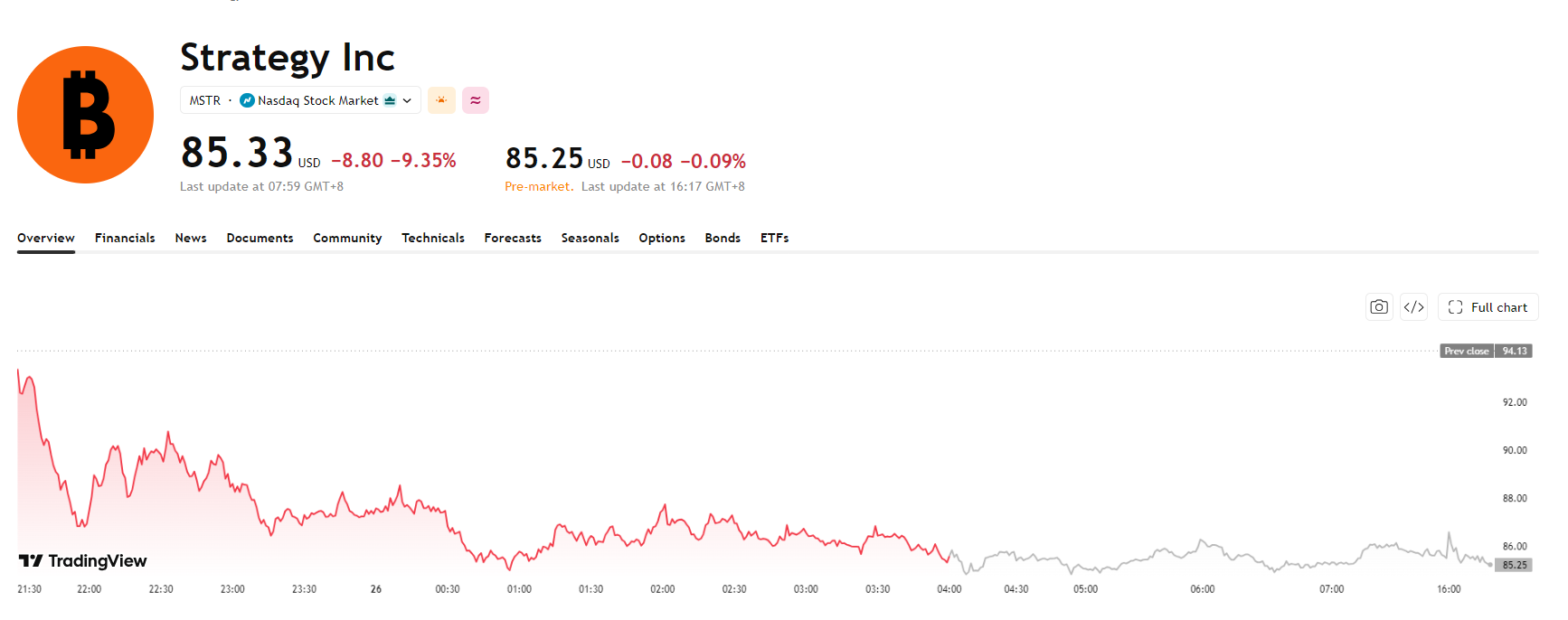
Task: Click the 88.00 price axis label
Action: [1515, 498]
